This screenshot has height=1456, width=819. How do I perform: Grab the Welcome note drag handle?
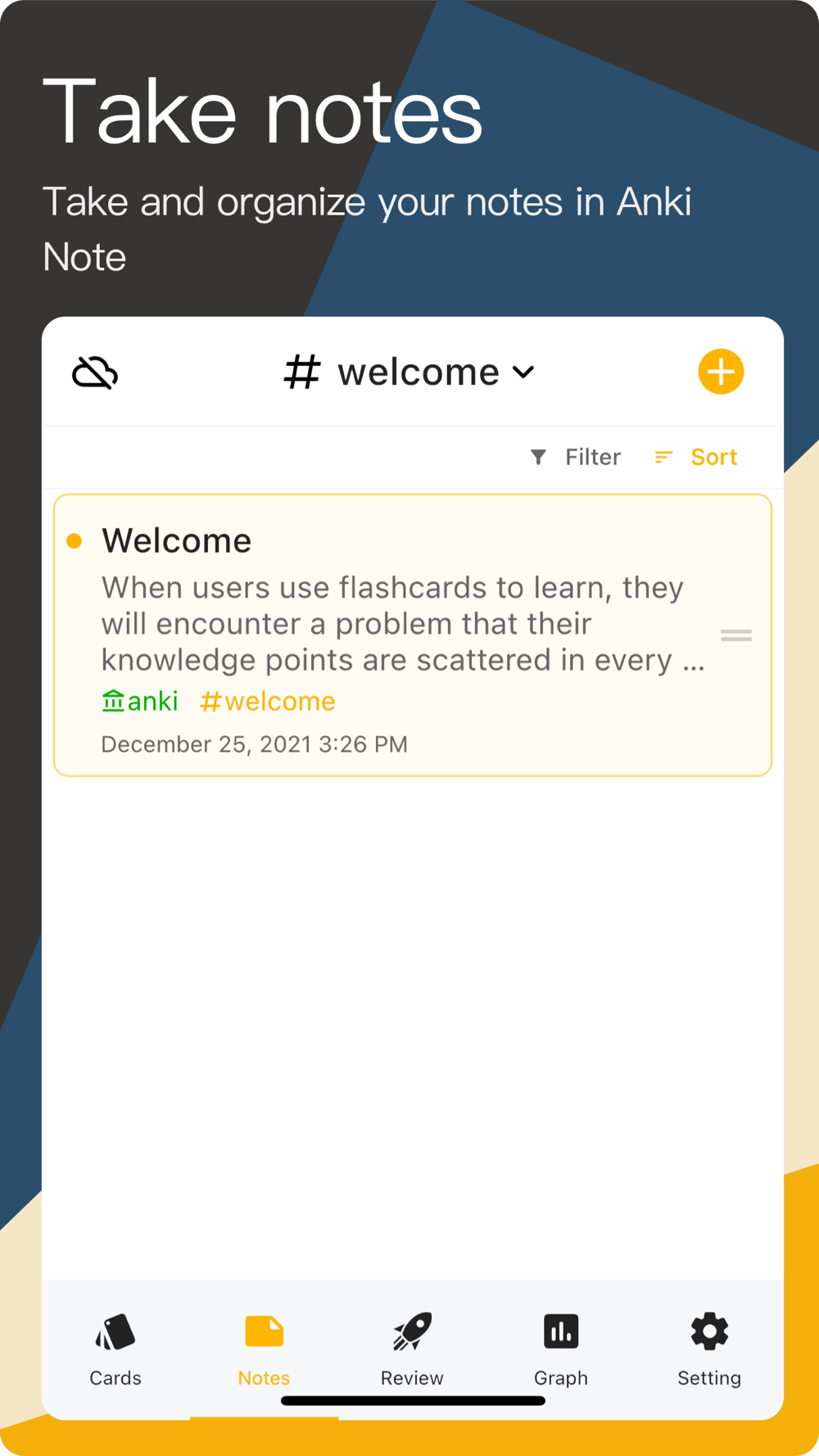coord(736,635)
